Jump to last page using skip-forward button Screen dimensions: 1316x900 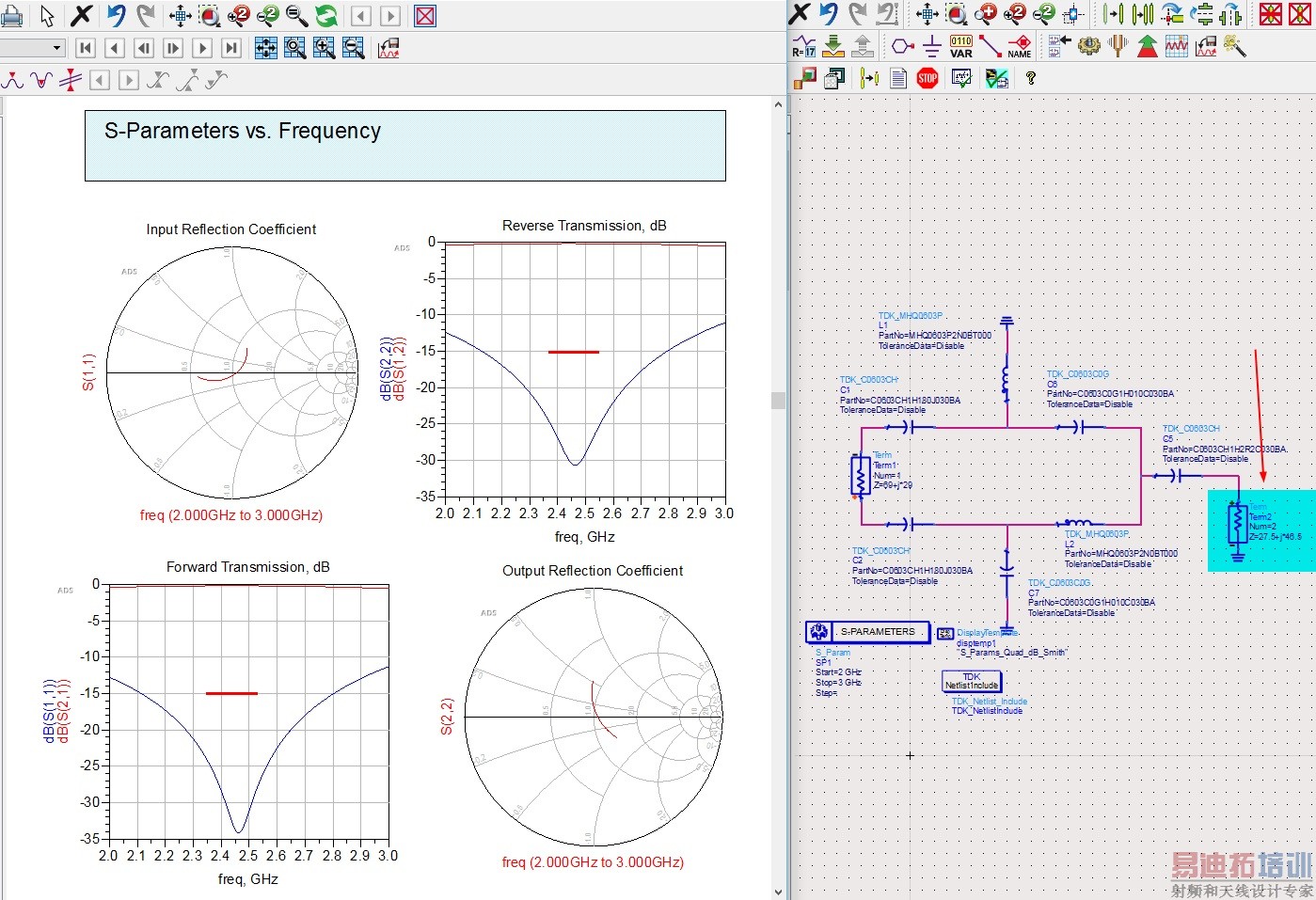[231, 48]
